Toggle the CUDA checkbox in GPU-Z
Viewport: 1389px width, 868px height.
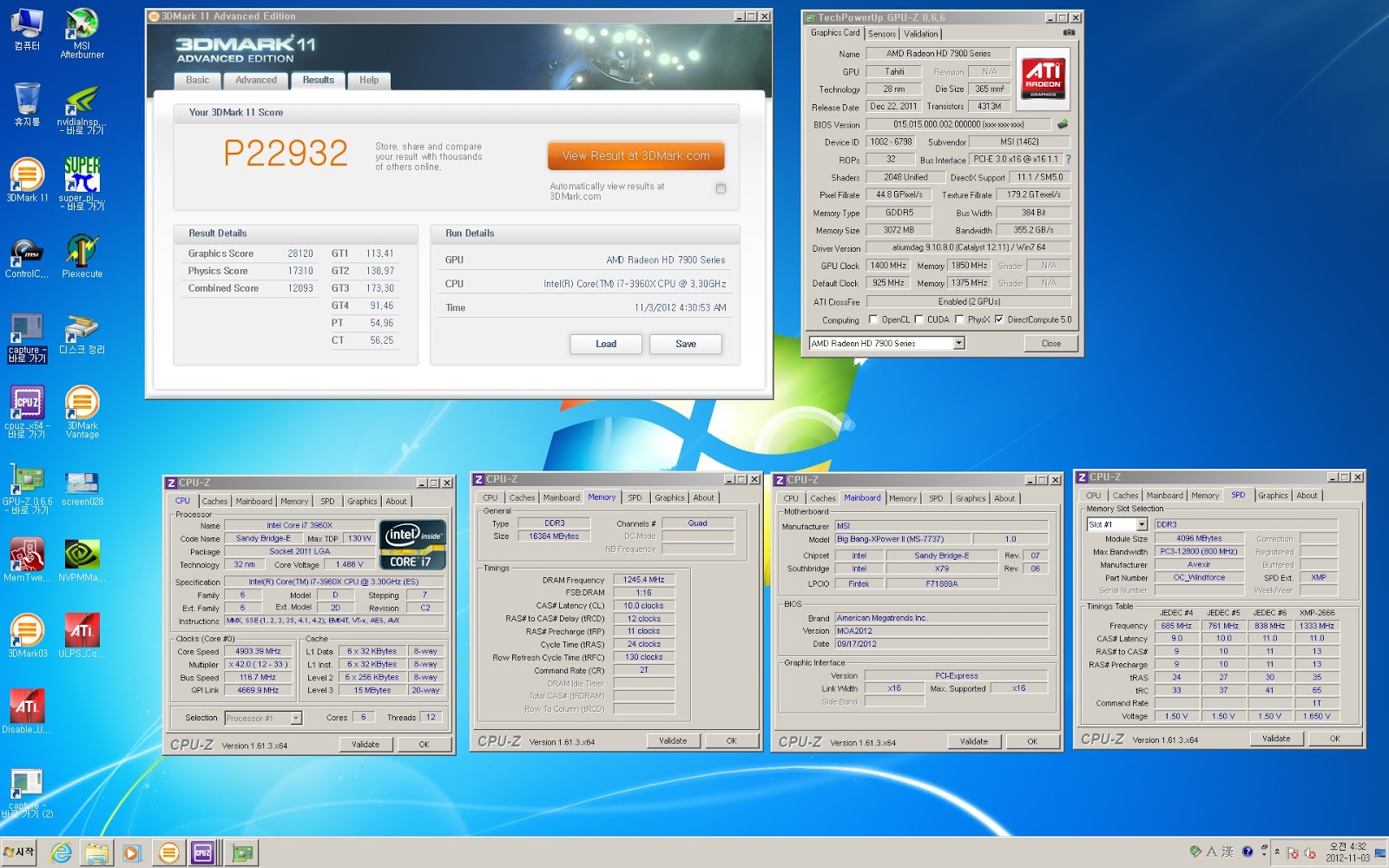[x=918, y=319]
